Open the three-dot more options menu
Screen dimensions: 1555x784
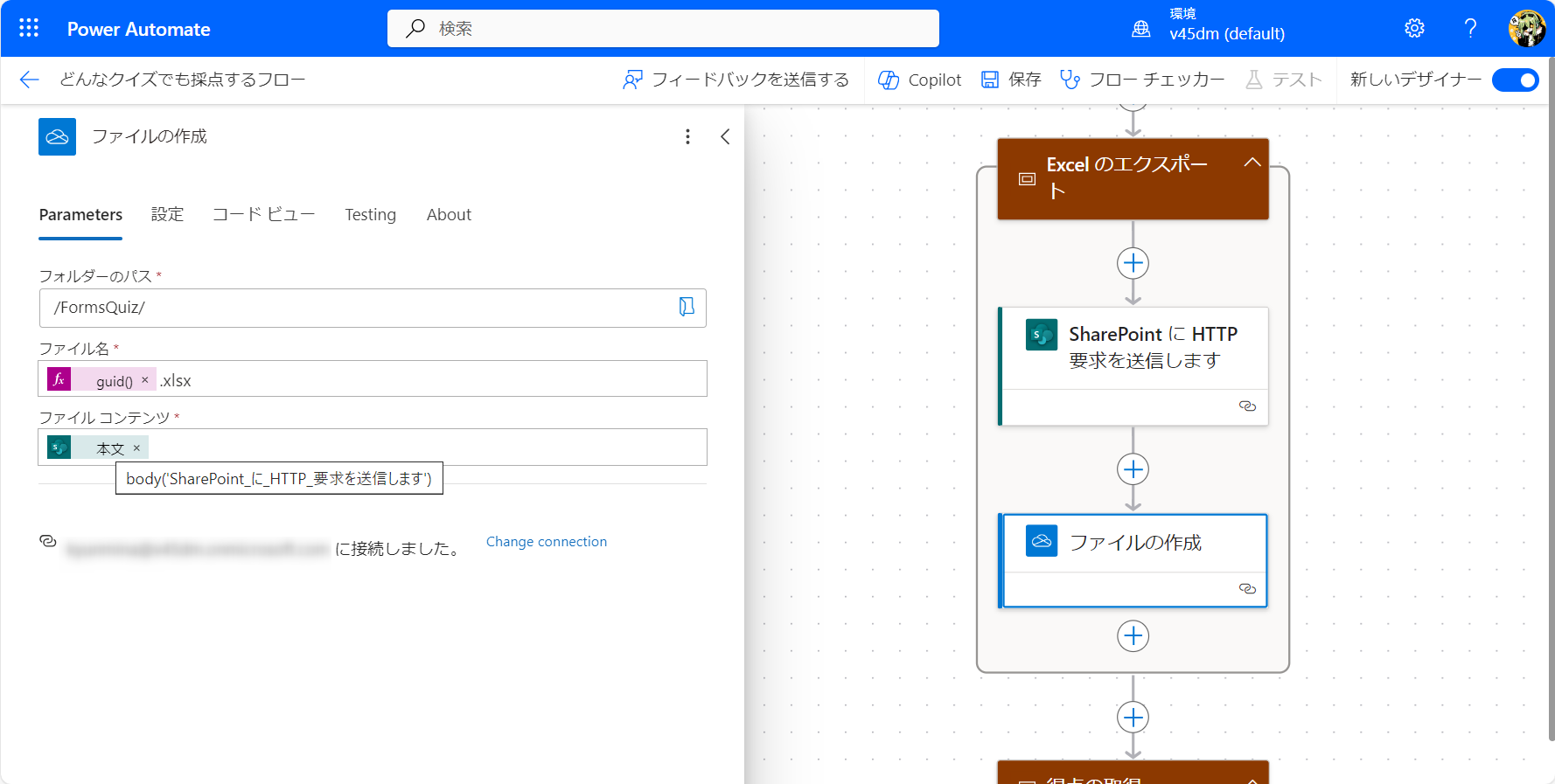[687, 136]
